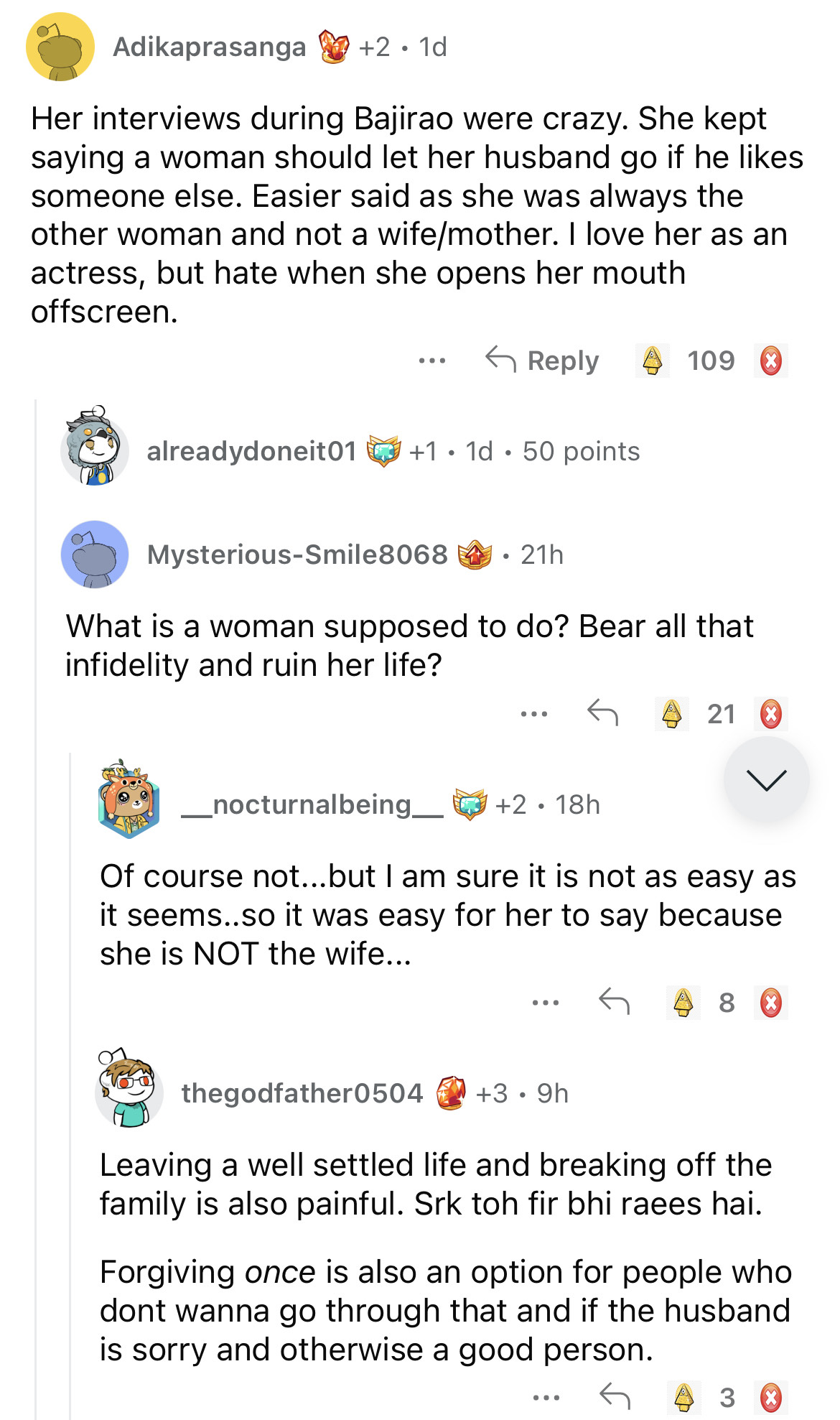
Task: Downvote Mysterious-Smile8068's comment about infidelity
Action: tap(771, 714)
